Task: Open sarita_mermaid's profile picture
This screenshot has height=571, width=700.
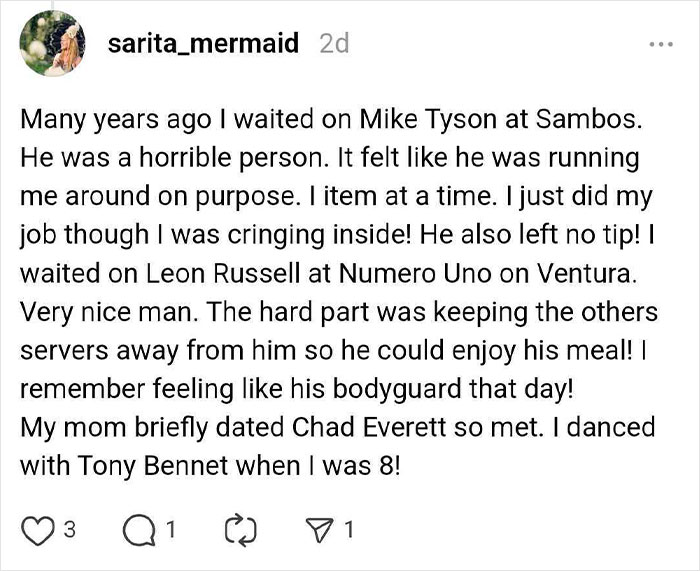Action: coord(50,45)
